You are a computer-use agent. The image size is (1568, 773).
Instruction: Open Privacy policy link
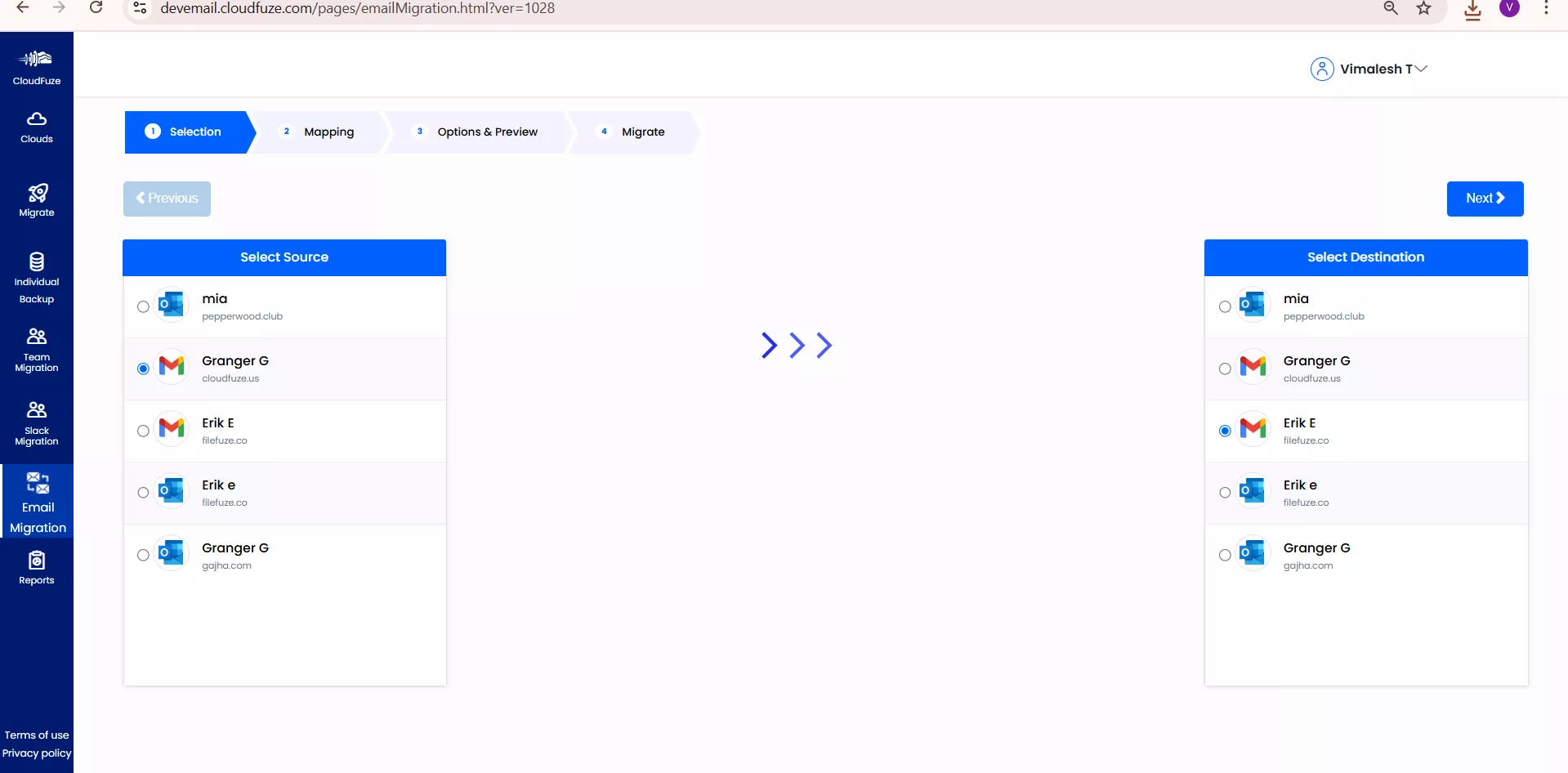(37, 753)
